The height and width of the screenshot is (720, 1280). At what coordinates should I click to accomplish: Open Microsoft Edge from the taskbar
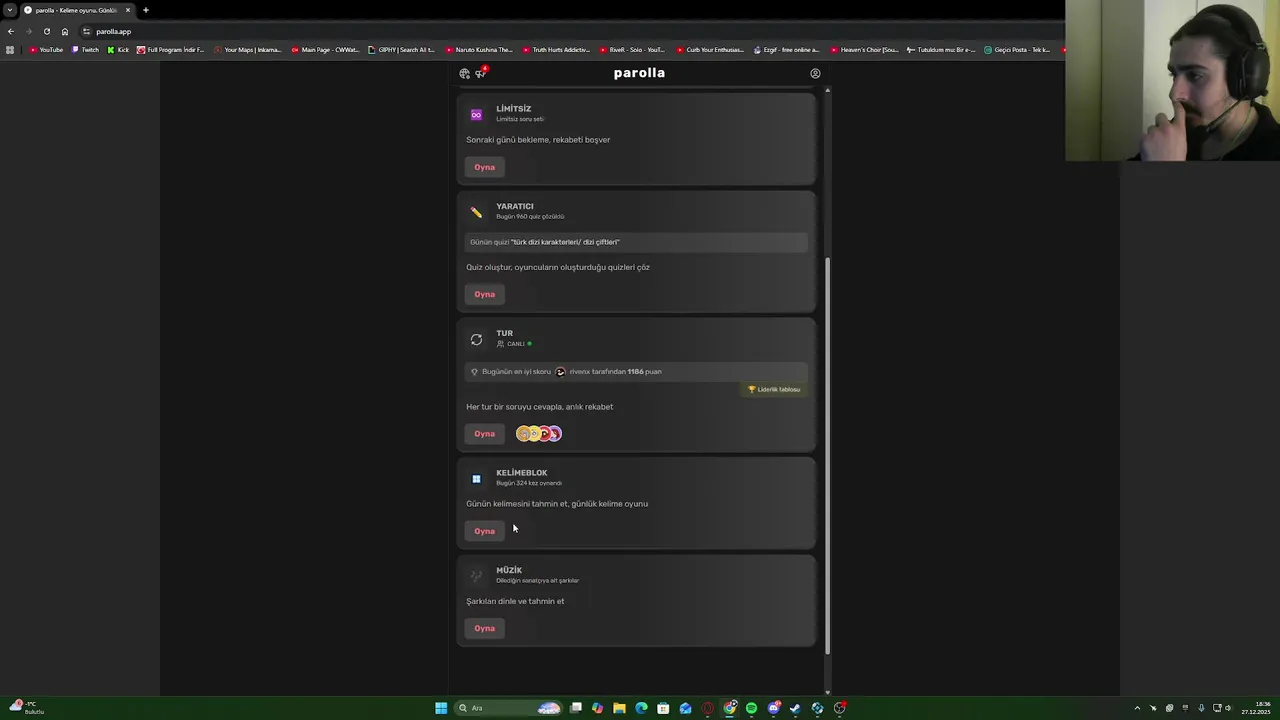[x=641, y=708]
